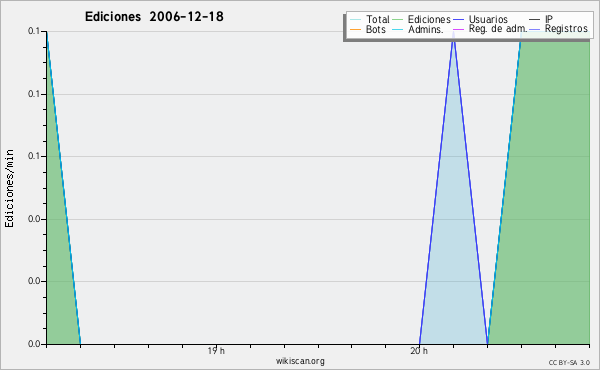Click the chart title Ediciones 2006-12-18

(x=154, y=17)
